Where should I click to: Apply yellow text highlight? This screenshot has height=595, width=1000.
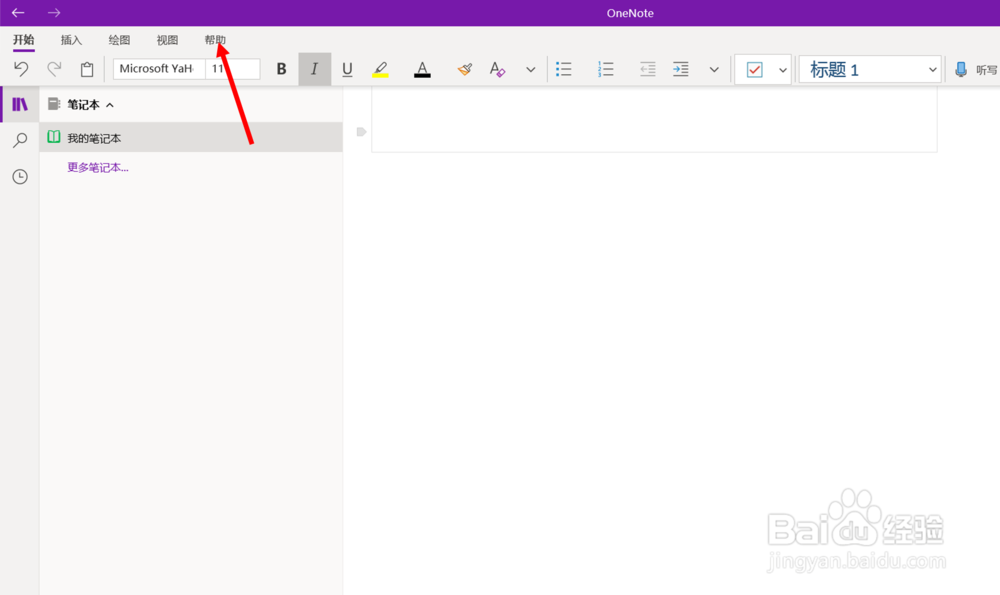381,69
